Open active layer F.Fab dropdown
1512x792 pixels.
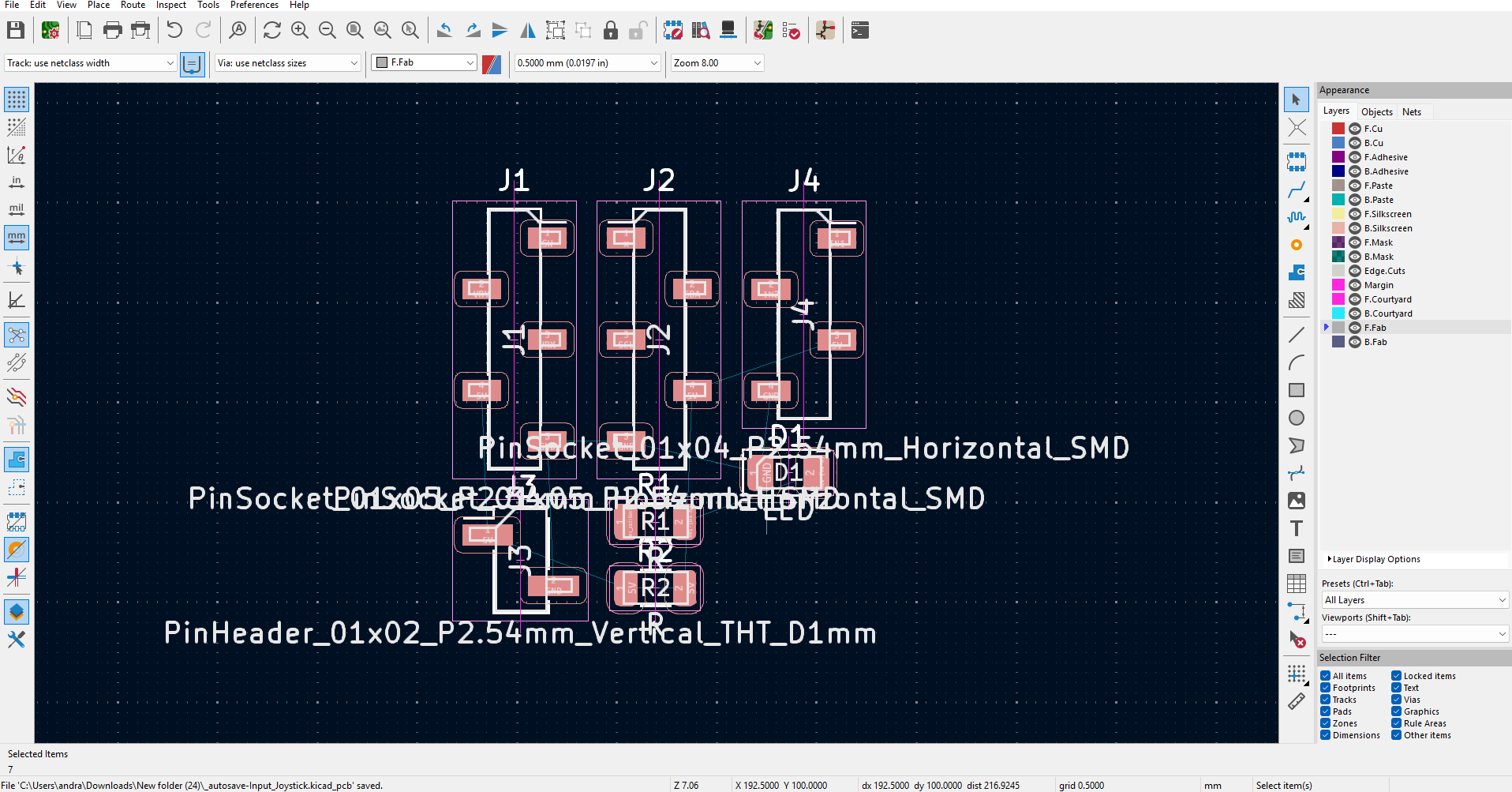pyautogui.click(x=425, y=62)
